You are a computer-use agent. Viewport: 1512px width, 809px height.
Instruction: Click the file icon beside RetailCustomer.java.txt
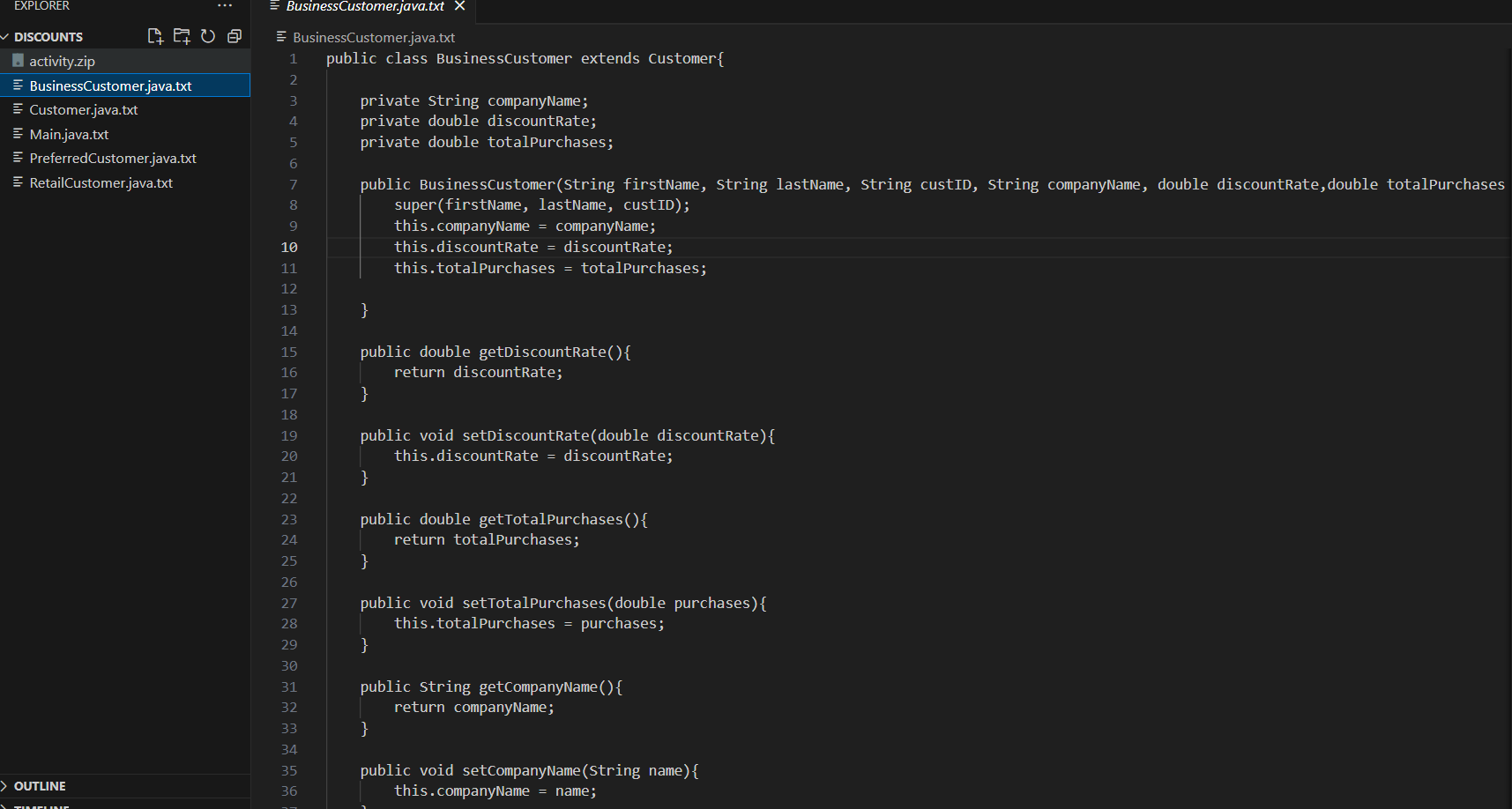pos(18,182)
